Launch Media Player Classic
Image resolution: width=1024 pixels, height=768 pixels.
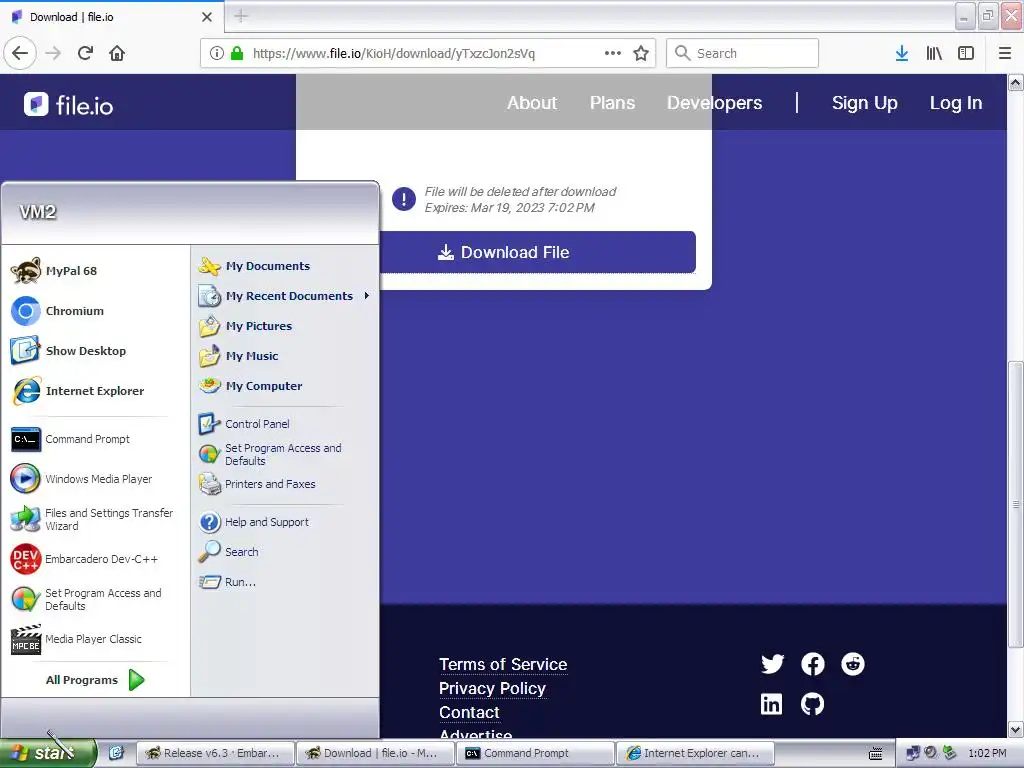(76, 639)
